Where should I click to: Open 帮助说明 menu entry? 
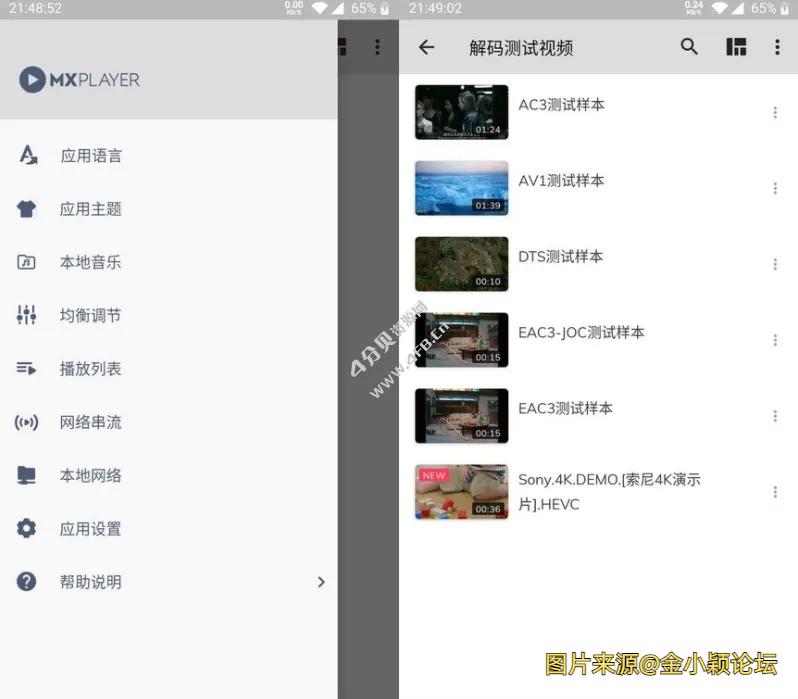tap(168, 581)
